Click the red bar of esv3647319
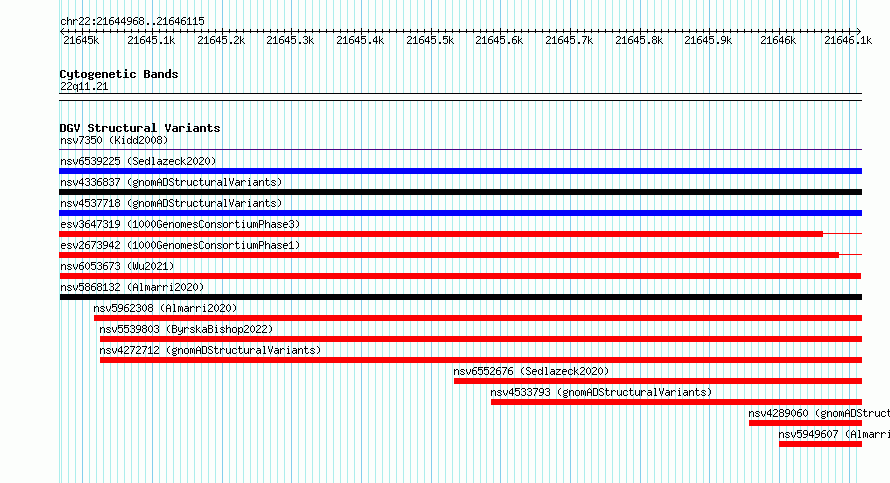890x483 pixels. coord(441,234)
